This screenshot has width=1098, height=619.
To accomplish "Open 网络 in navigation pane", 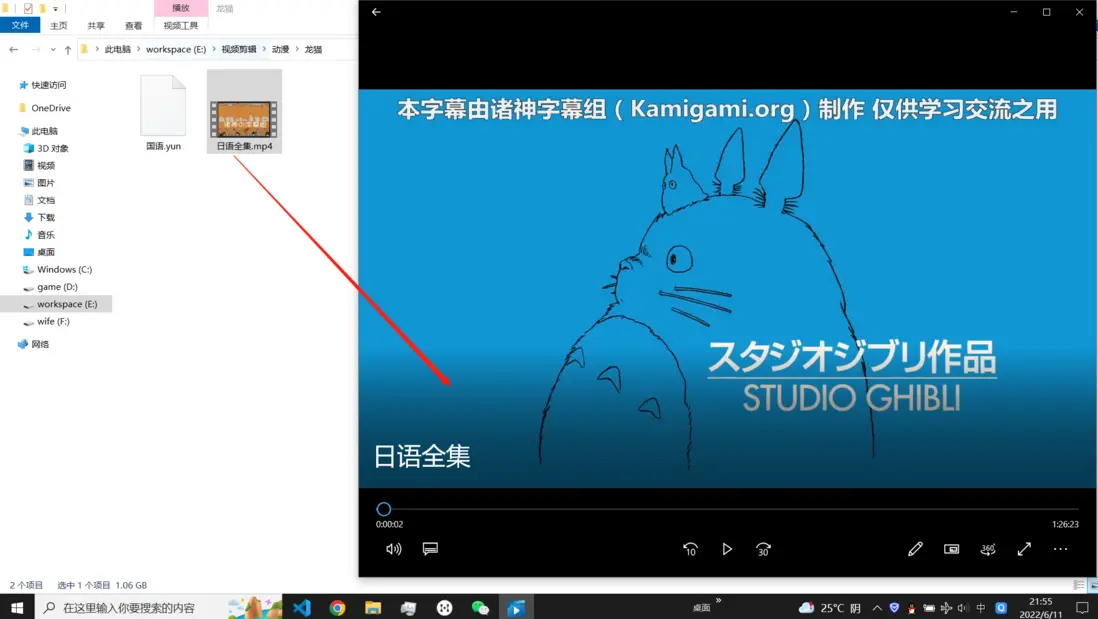I will [40, 345].
